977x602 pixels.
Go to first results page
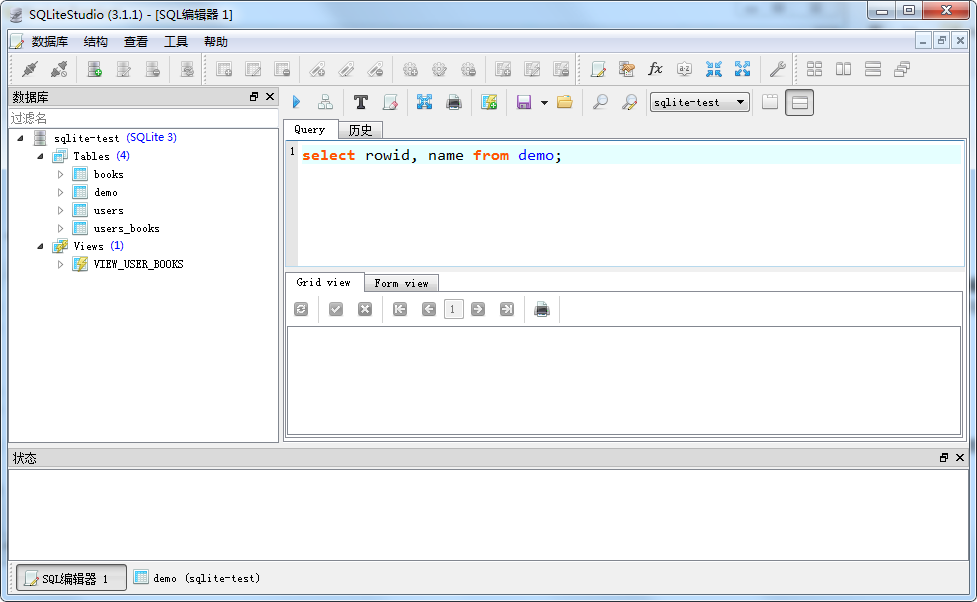(x=400, y=309)
